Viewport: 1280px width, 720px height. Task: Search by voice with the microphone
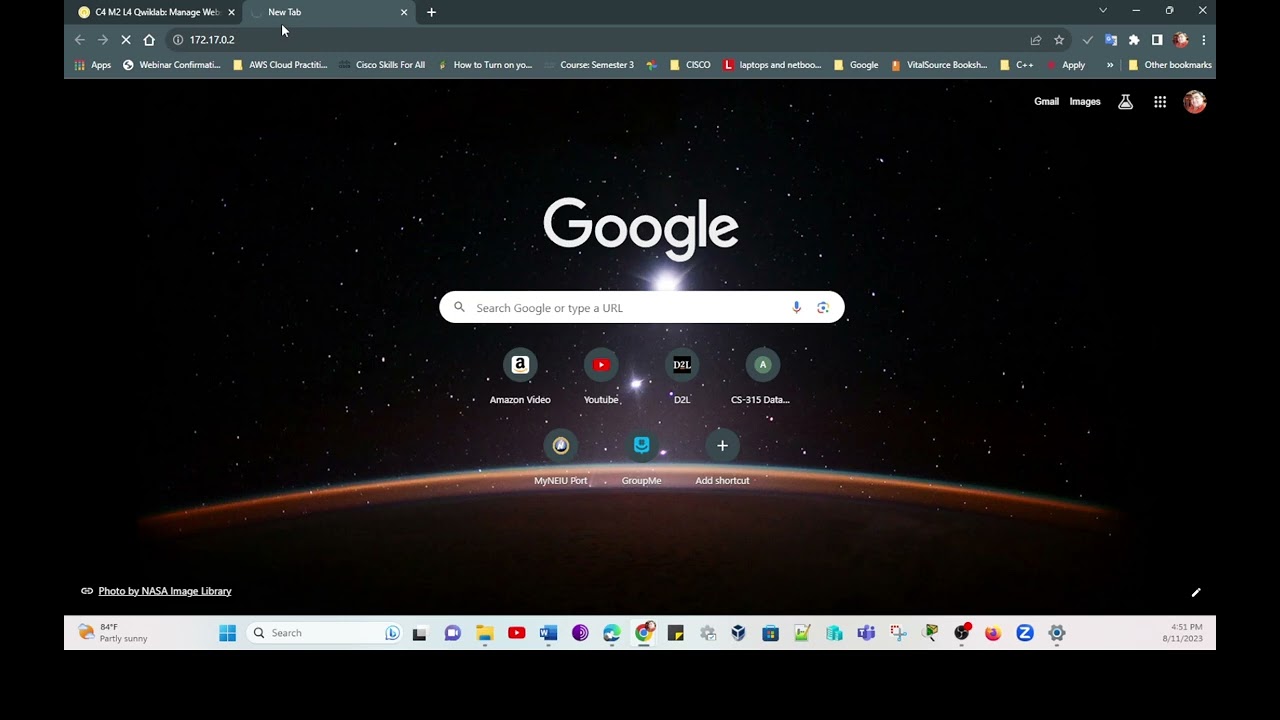[797, 308]
